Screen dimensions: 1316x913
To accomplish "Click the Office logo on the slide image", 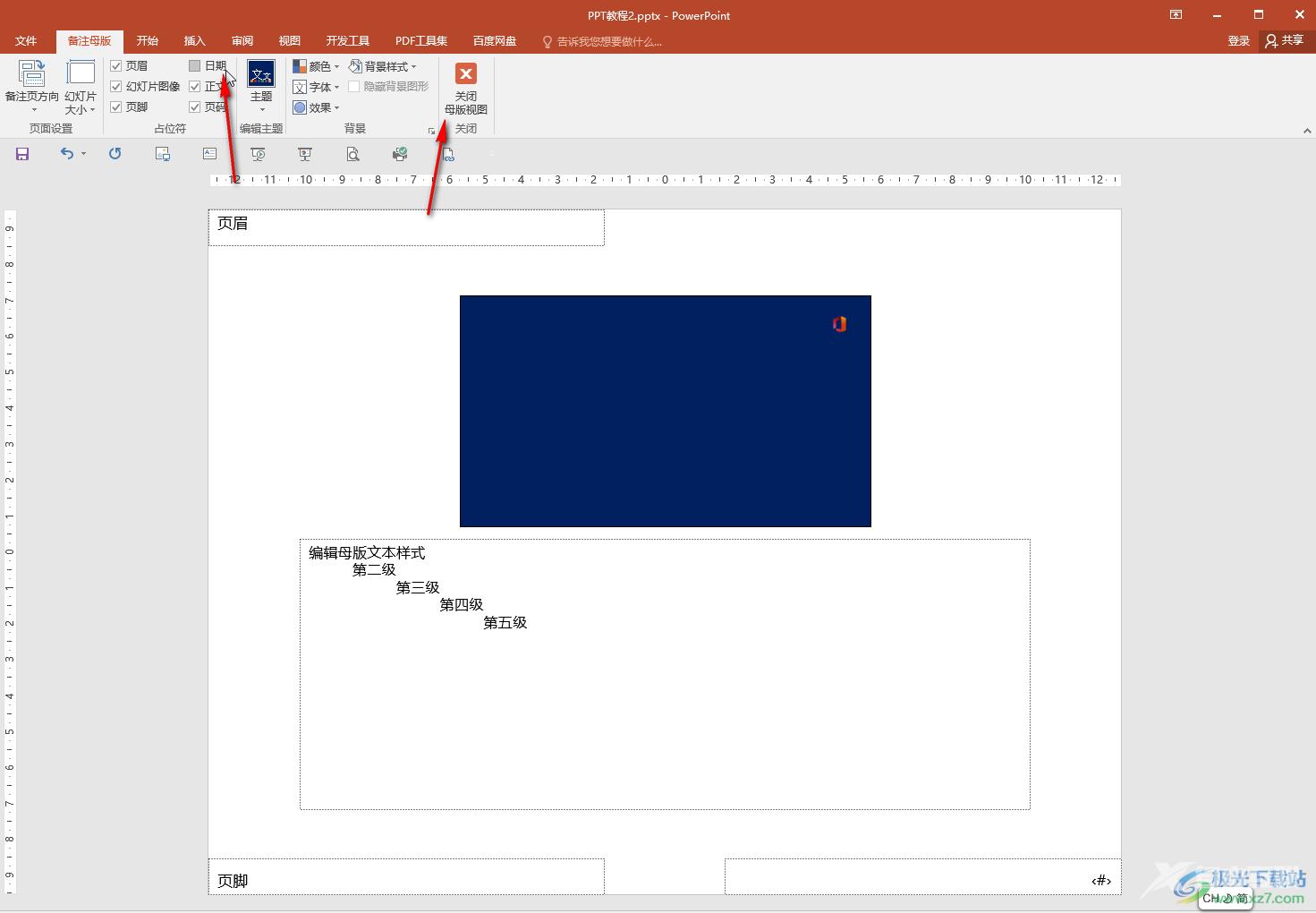I will [x=839, y=324].
